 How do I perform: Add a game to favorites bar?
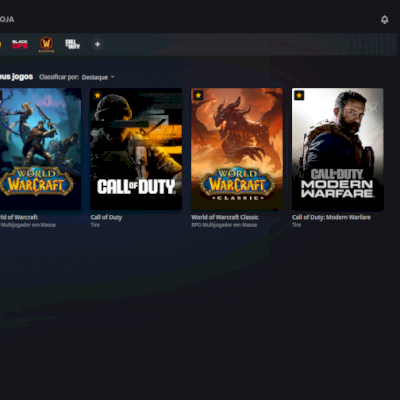click(x=97, y=44)
